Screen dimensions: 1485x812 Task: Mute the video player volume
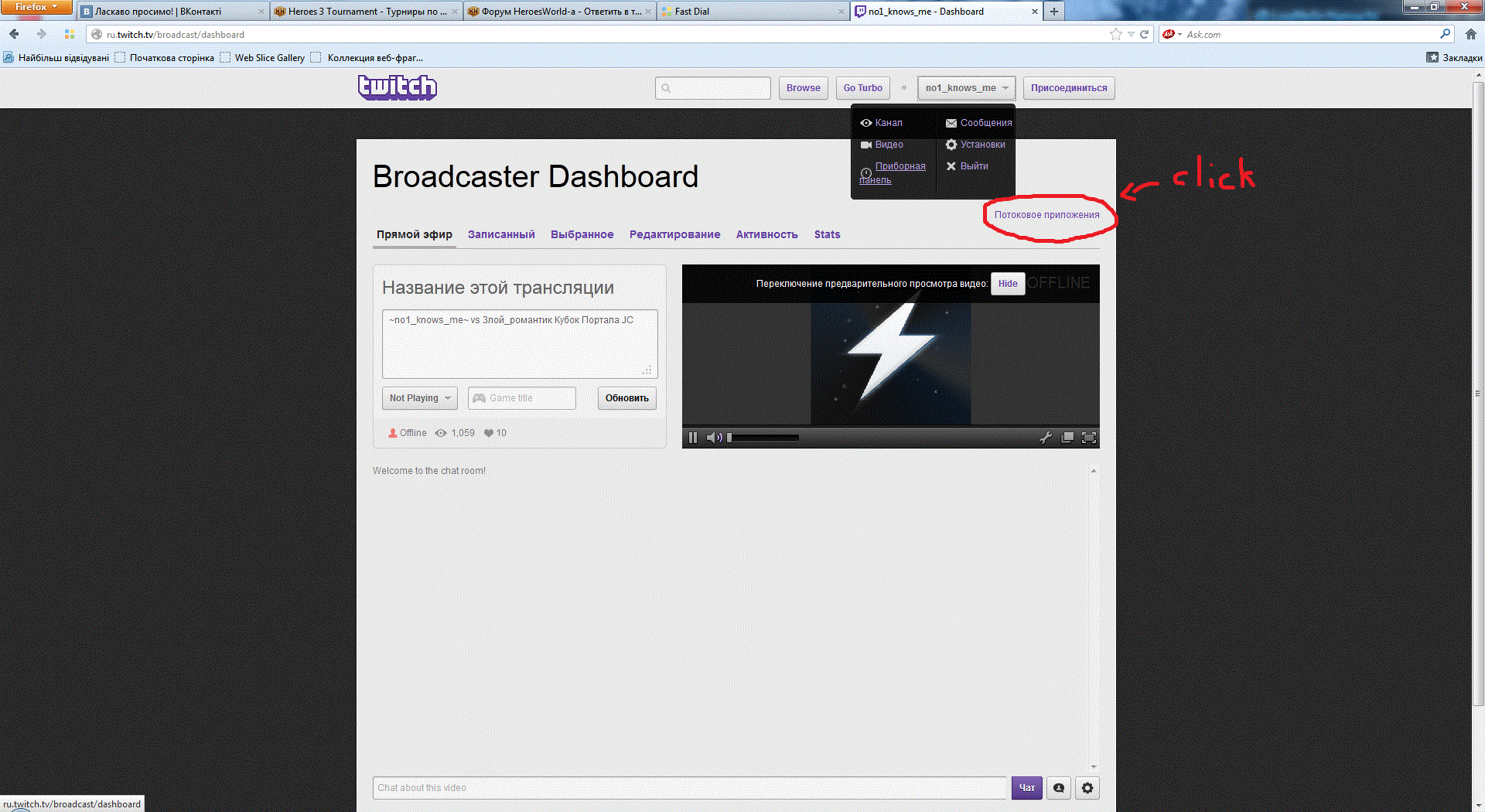point(714,438)
